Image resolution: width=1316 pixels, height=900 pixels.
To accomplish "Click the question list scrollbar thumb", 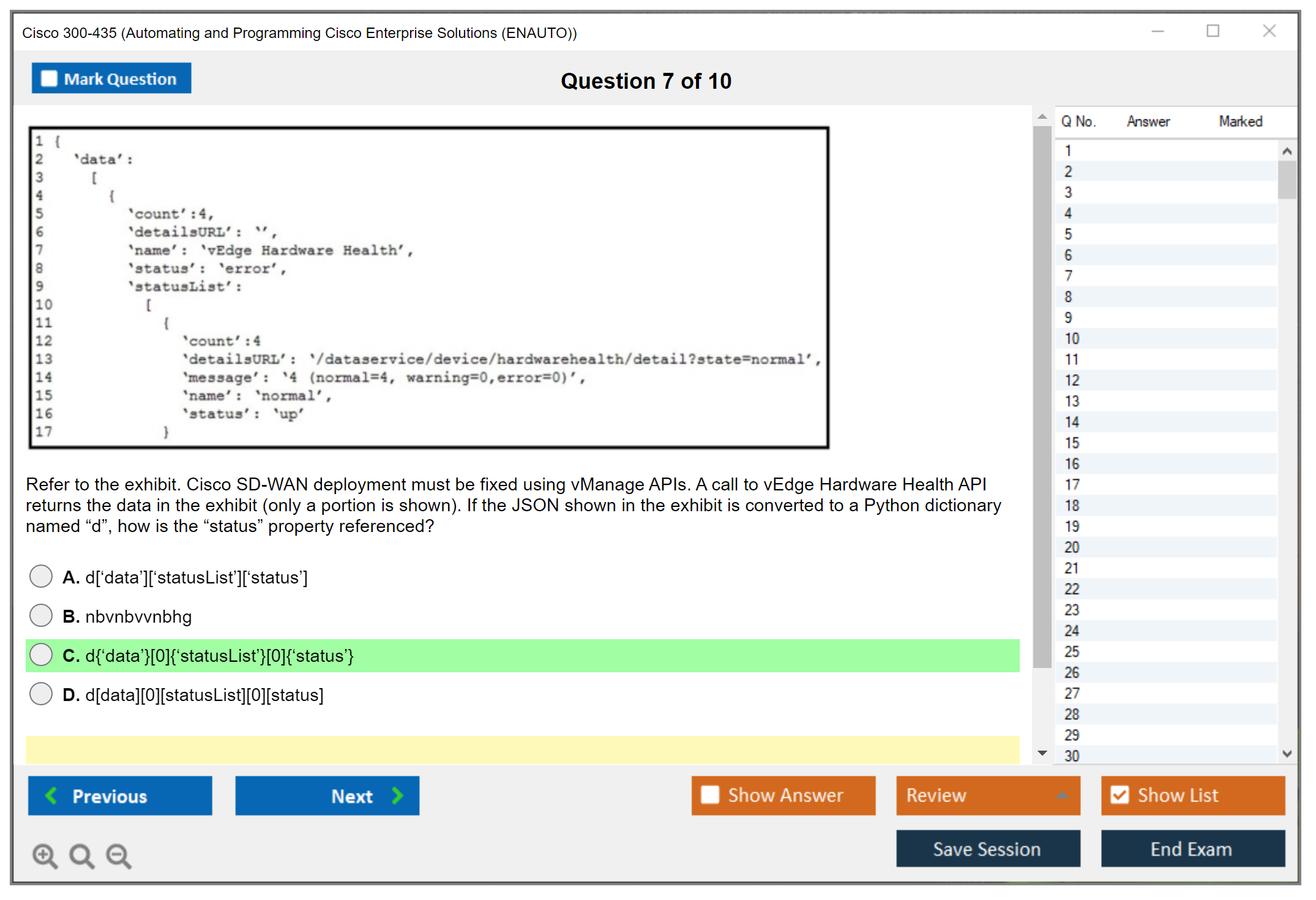I will [1287, 179].
